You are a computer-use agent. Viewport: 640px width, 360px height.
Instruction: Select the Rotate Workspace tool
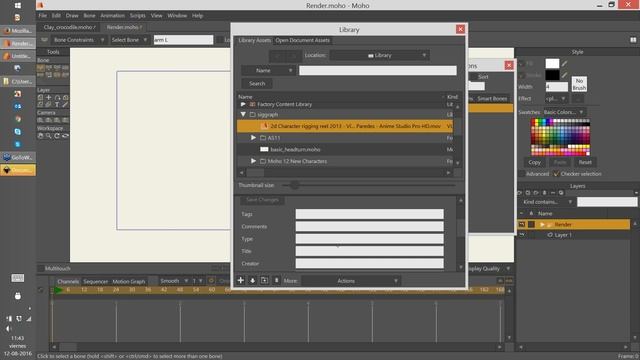(57, 136)
